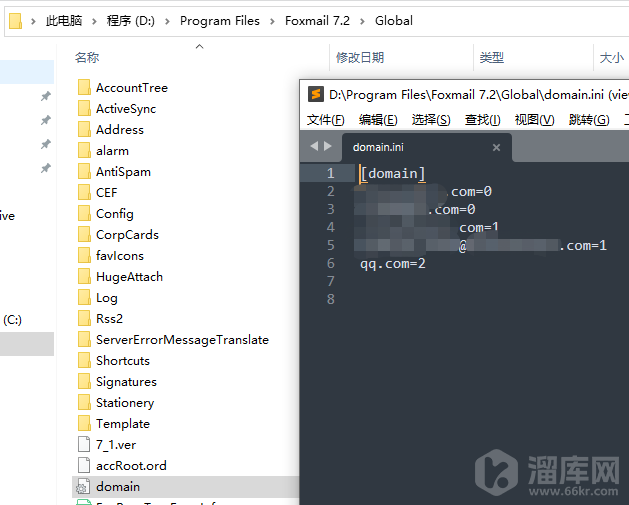Screen dimensions: 629x505
Task: Sort files by 大小 column
Action: point(611,57)
